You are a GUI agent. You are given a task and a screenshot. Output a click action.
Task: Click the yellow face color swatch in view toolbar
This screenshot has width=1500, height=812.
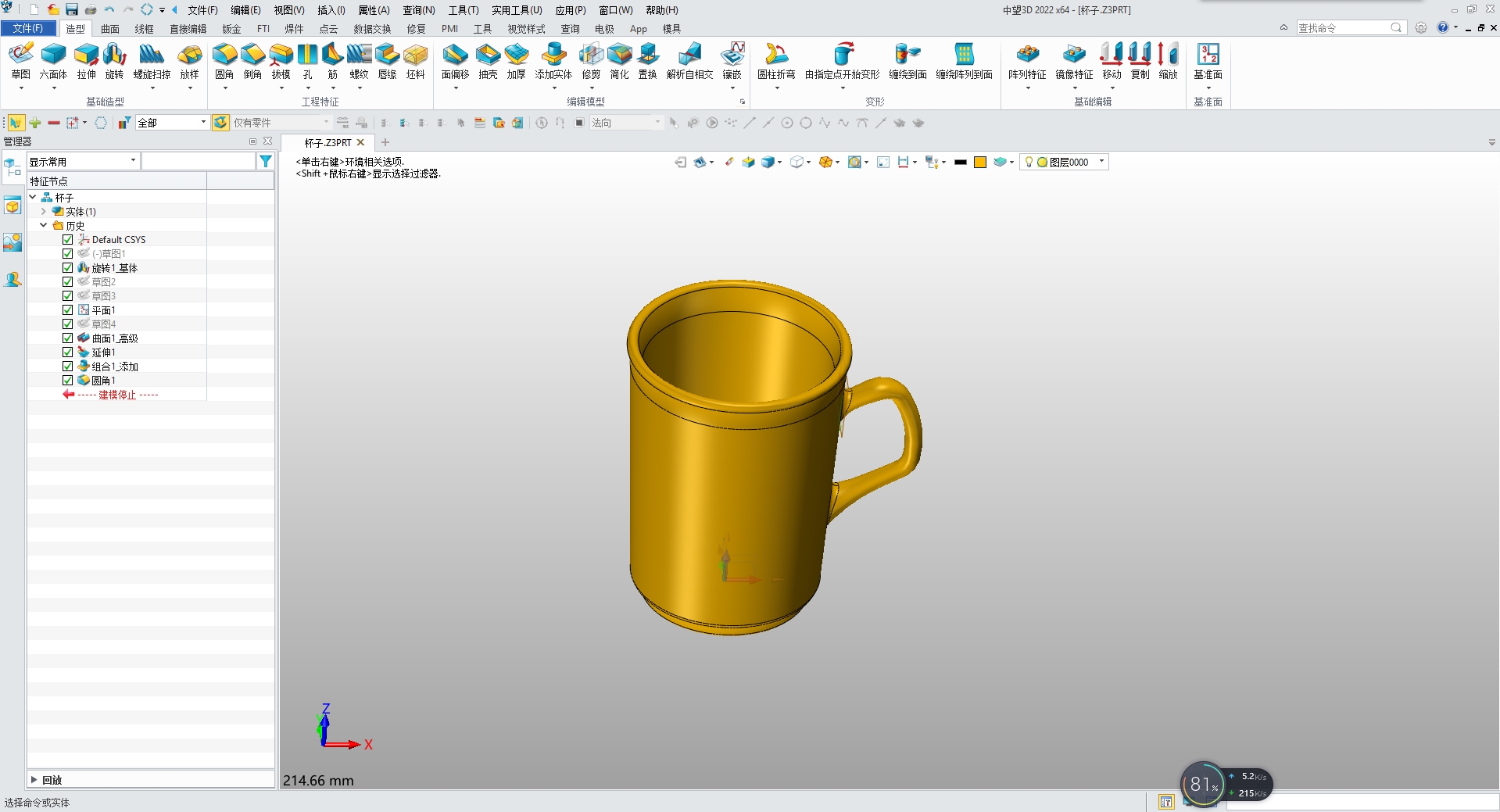979,162
